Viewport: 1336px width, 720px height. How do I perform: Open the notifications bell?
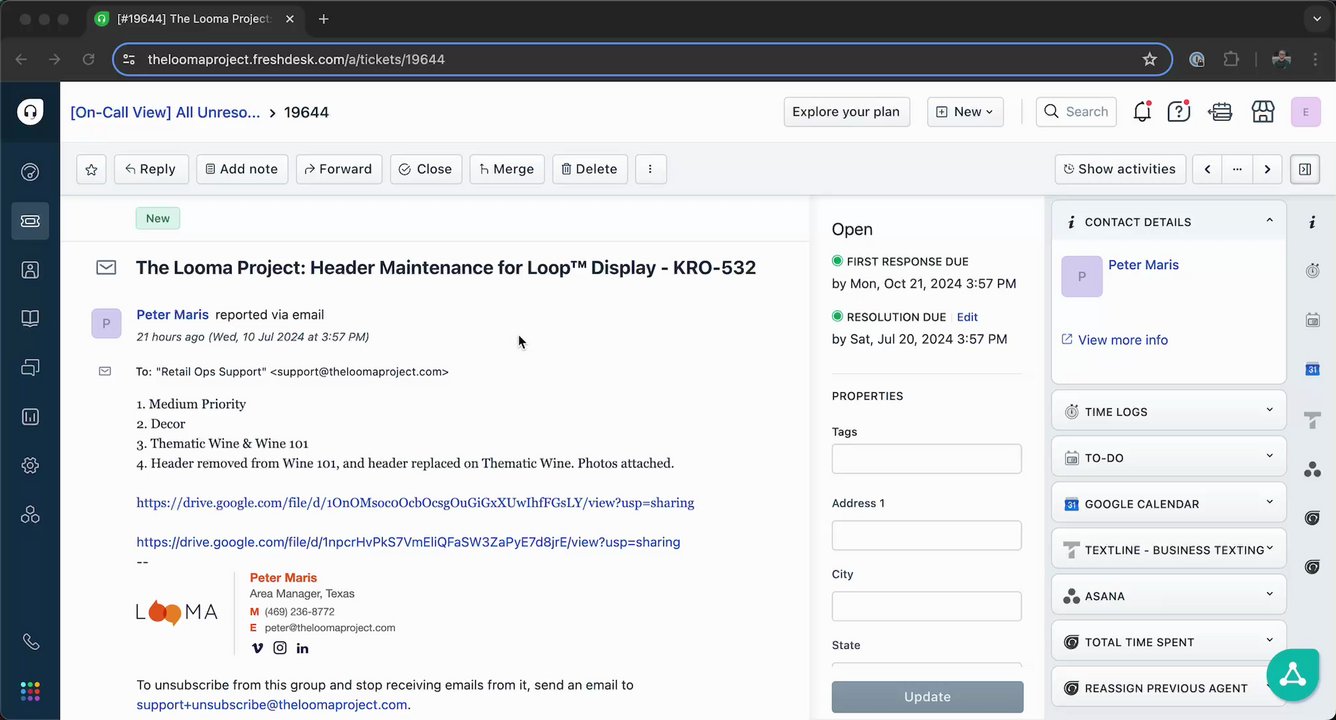(1142, 112)
